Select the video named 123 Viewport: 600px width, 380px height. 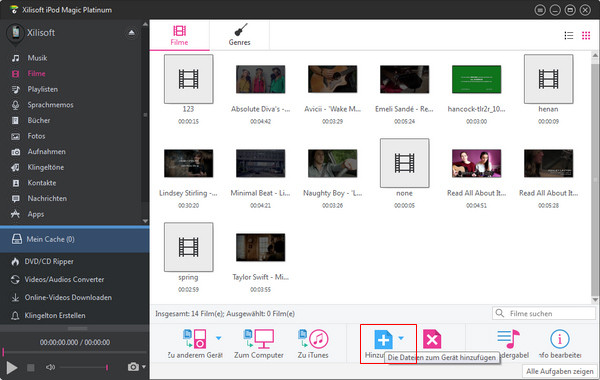189,79
